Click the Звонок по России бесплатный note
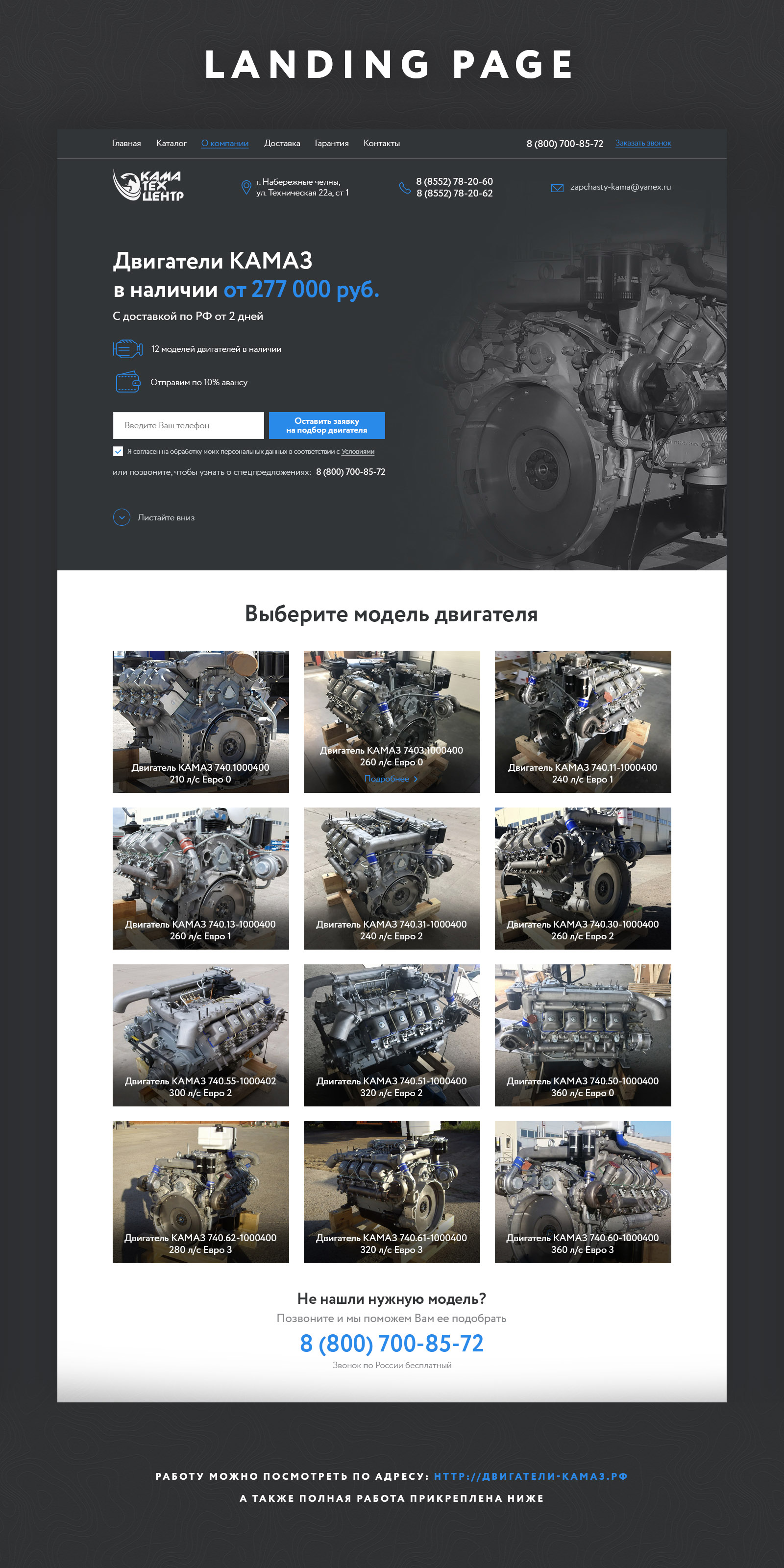784x1568 pixels. click(x=392, y=1365)
